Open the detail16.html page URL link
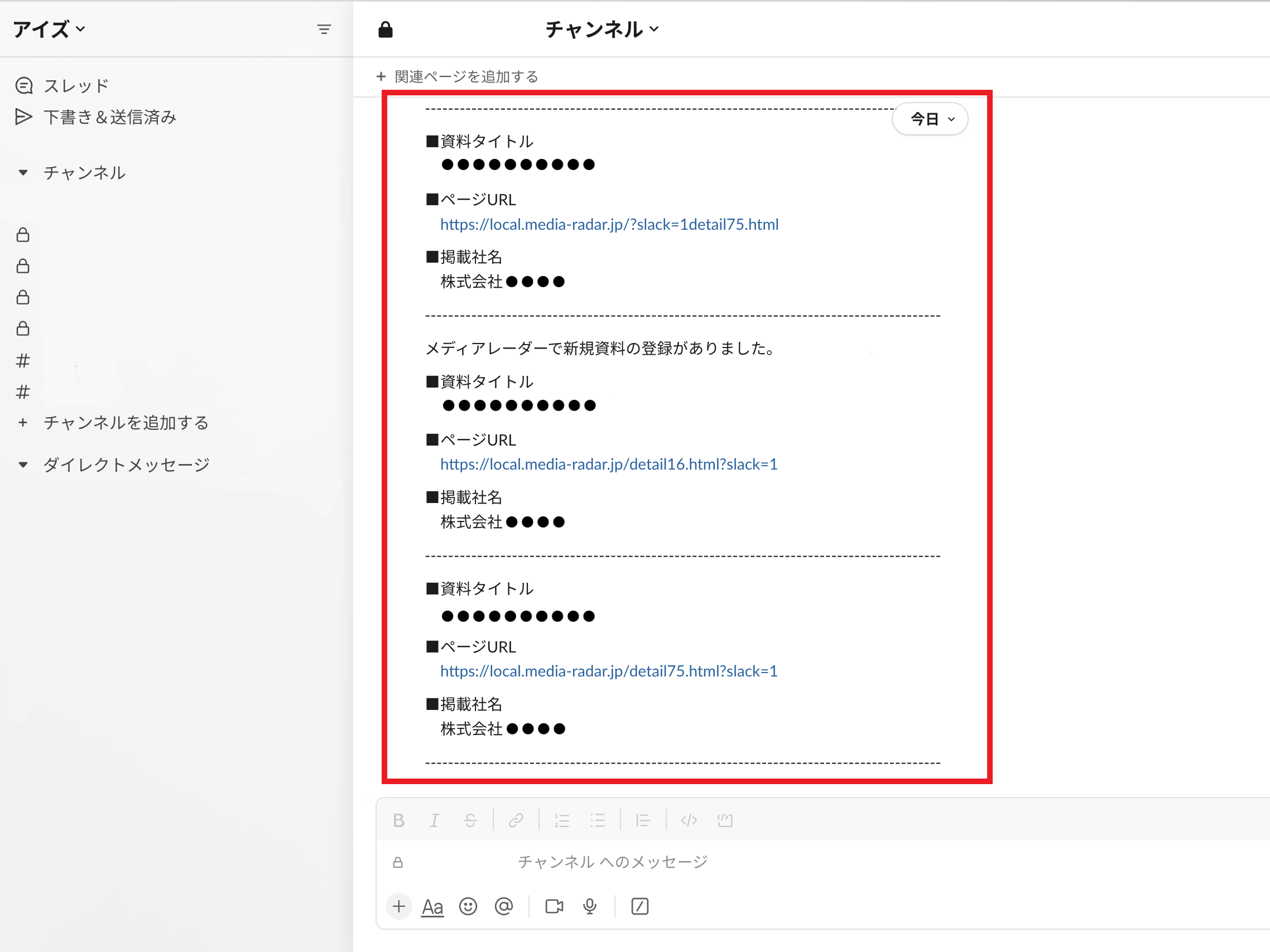This screenshot has width=1270, height=952. (609, 463)
